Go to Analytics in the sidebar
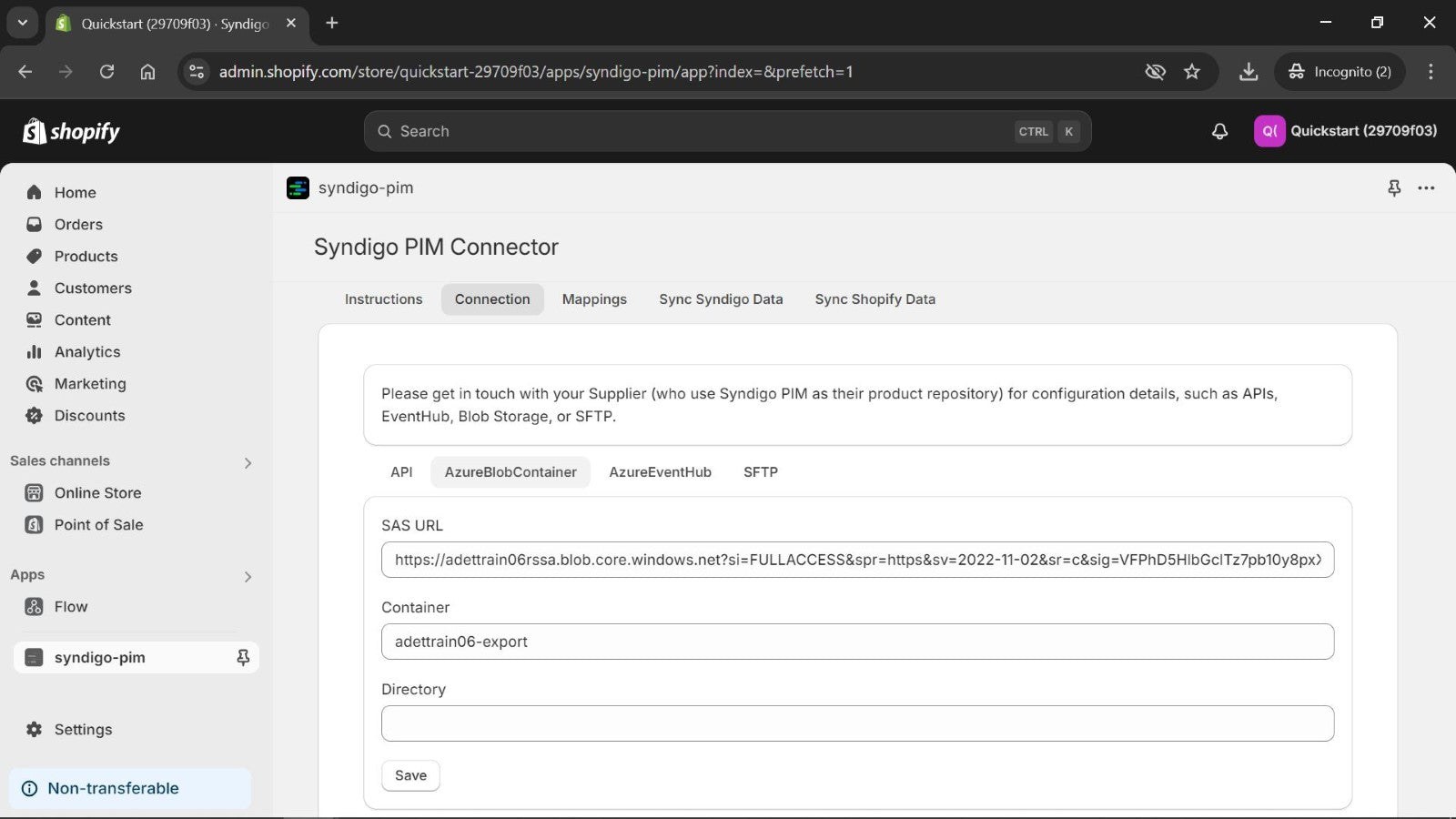 [x=87, y=351]
